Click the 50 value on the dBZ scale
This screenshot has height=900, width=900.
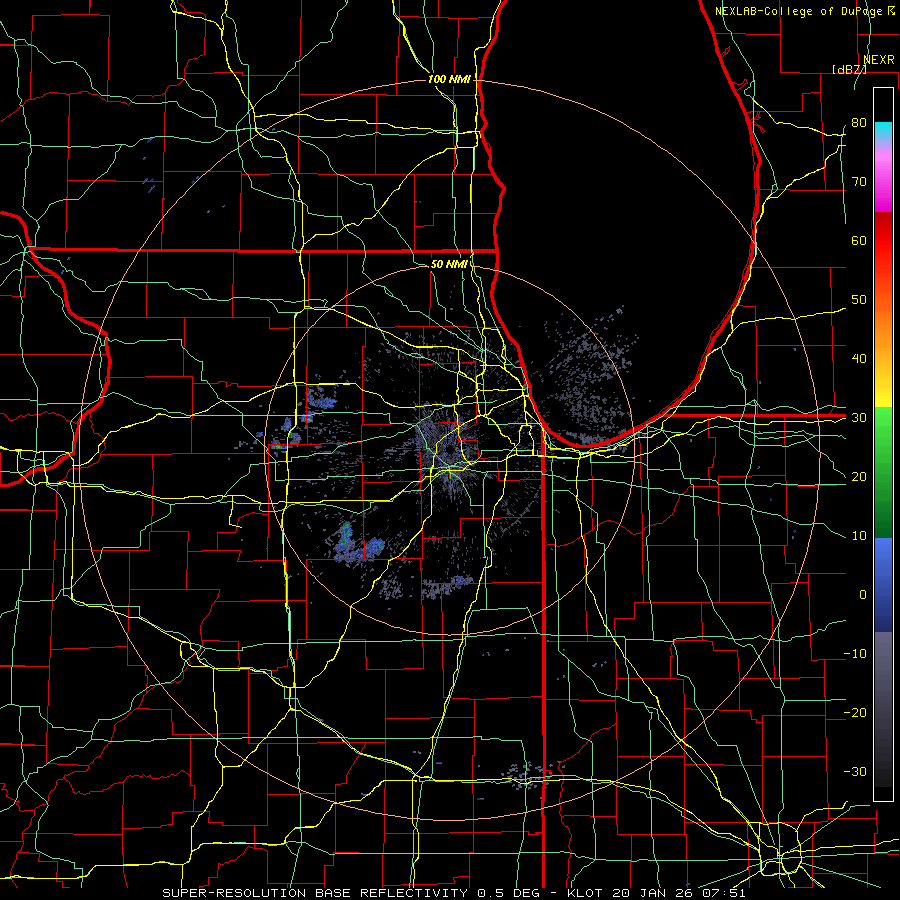coord(859,300)
